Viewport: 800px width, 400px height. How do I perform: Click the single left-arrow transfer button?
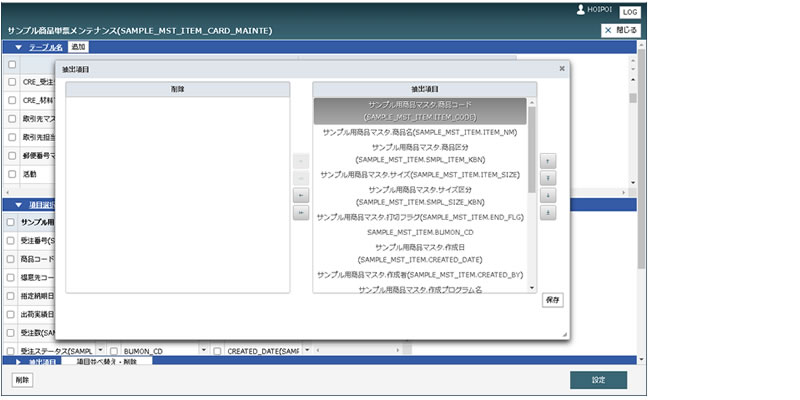coord(301,195)
